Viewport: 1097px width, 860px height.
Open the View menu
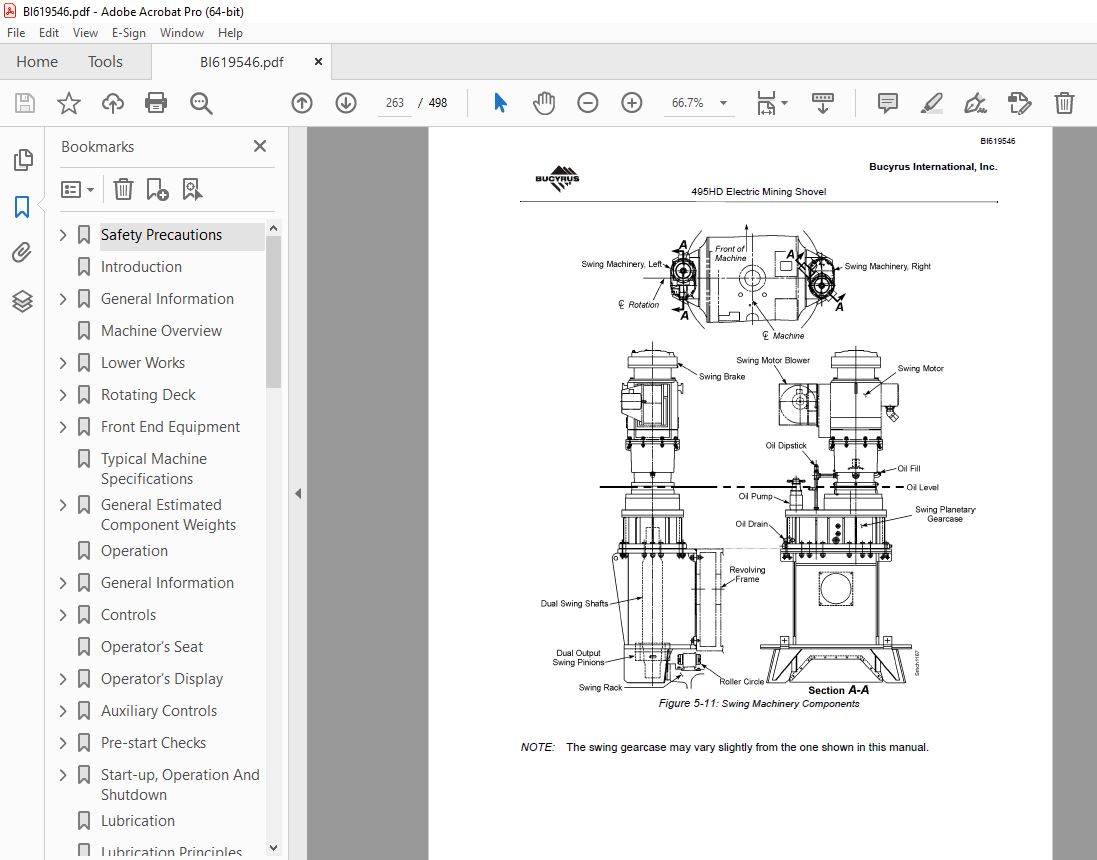85,33
